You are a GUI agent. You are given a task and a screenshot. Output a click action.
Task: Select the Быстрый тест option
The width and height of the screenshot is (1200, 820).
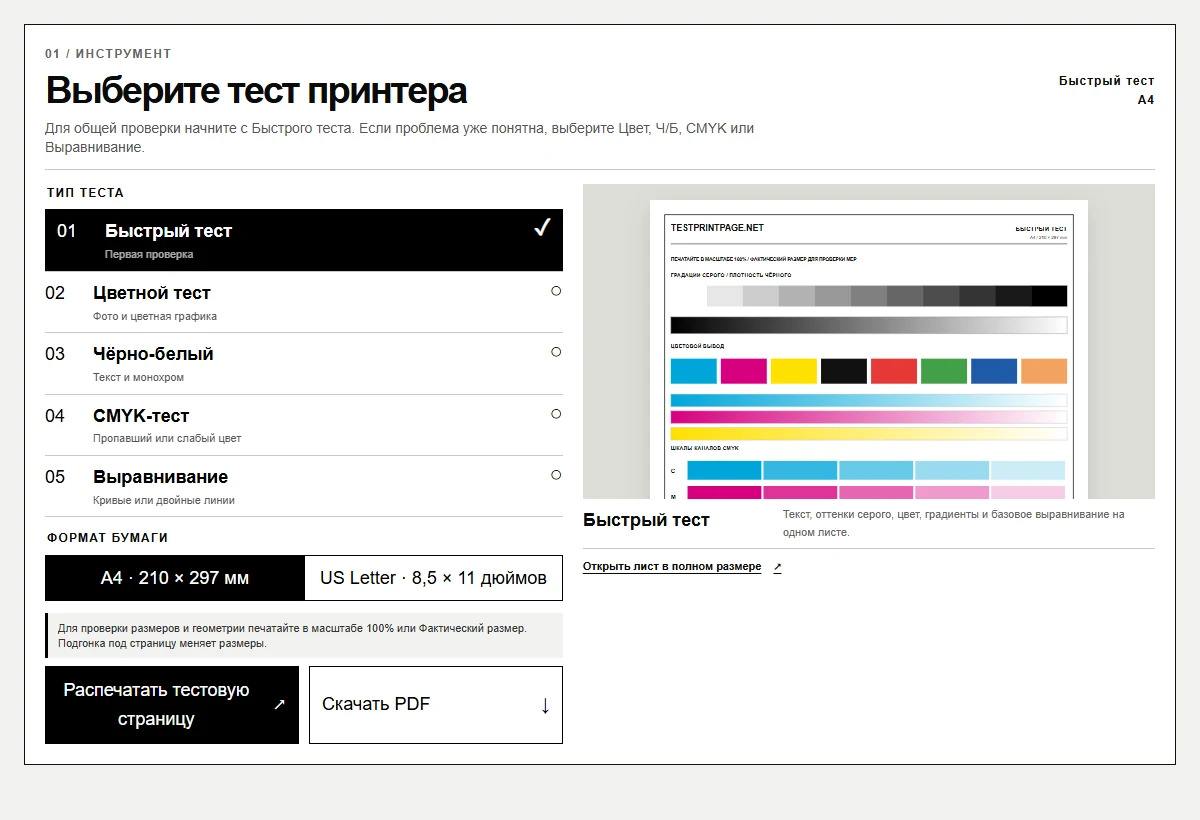(x=304, y=240)
